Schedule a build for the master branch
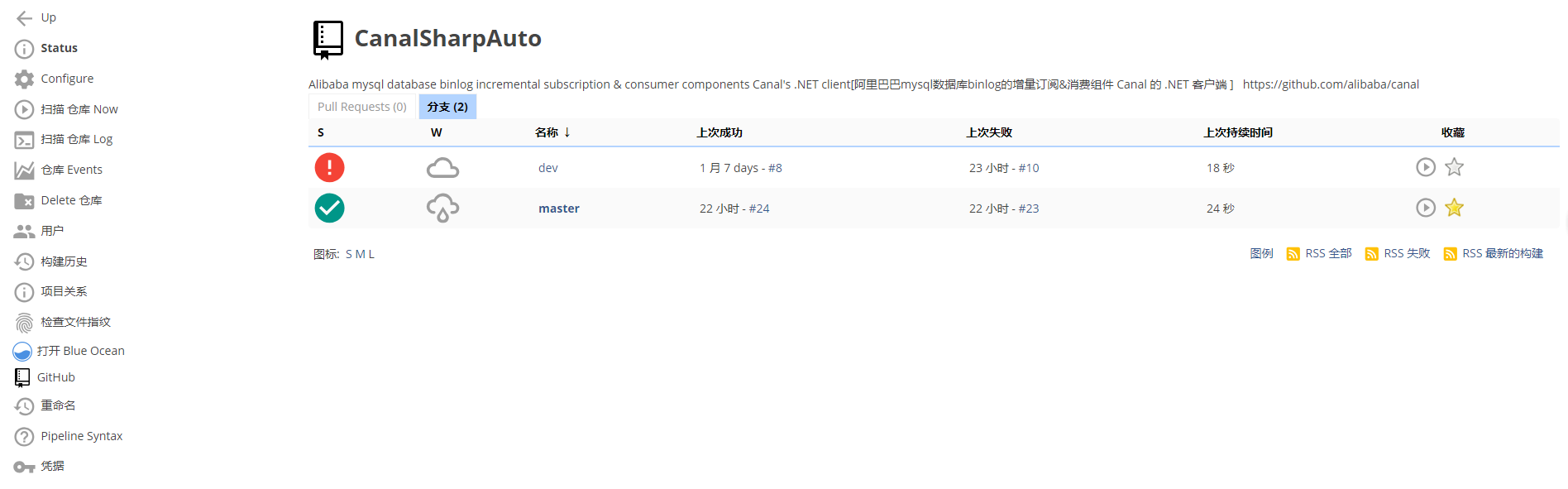 [x=1426, y=208]
